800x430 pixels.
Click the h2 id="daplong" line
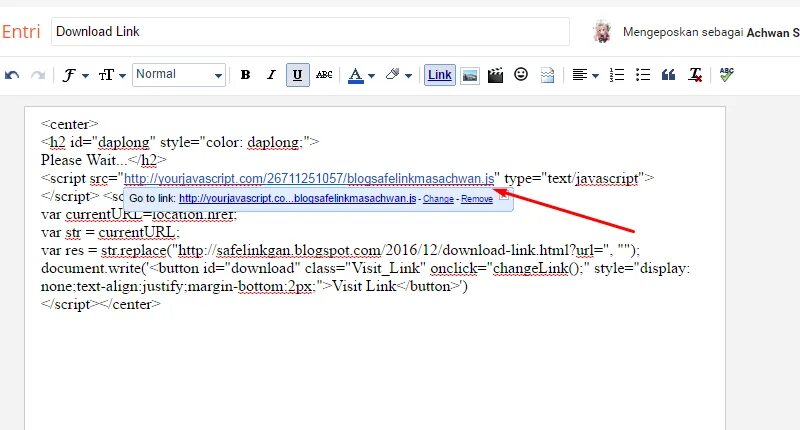(x=180, y=142)
